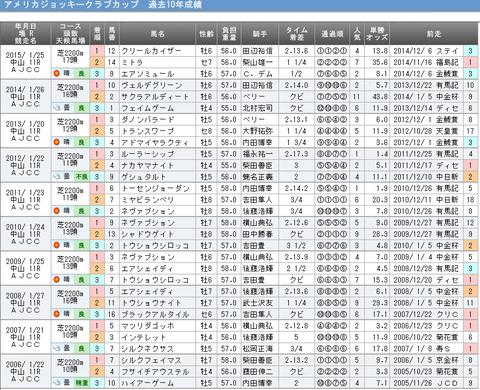Click the 2006/ 1/22 race date cell
The height and width of the screenshot is (390, 480).
(25, 371)
